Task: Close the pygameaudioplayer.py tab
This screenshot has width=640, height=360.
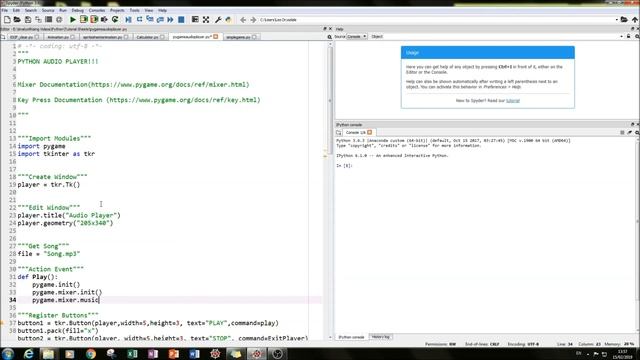Action: 216,37
